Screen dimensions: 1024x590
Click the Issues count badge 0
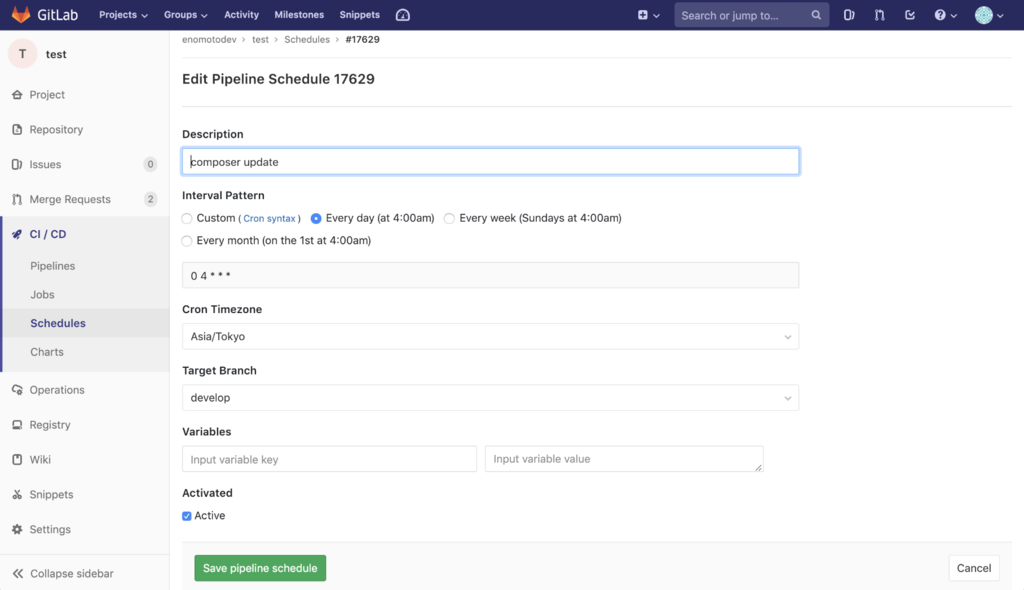point(150,164)
